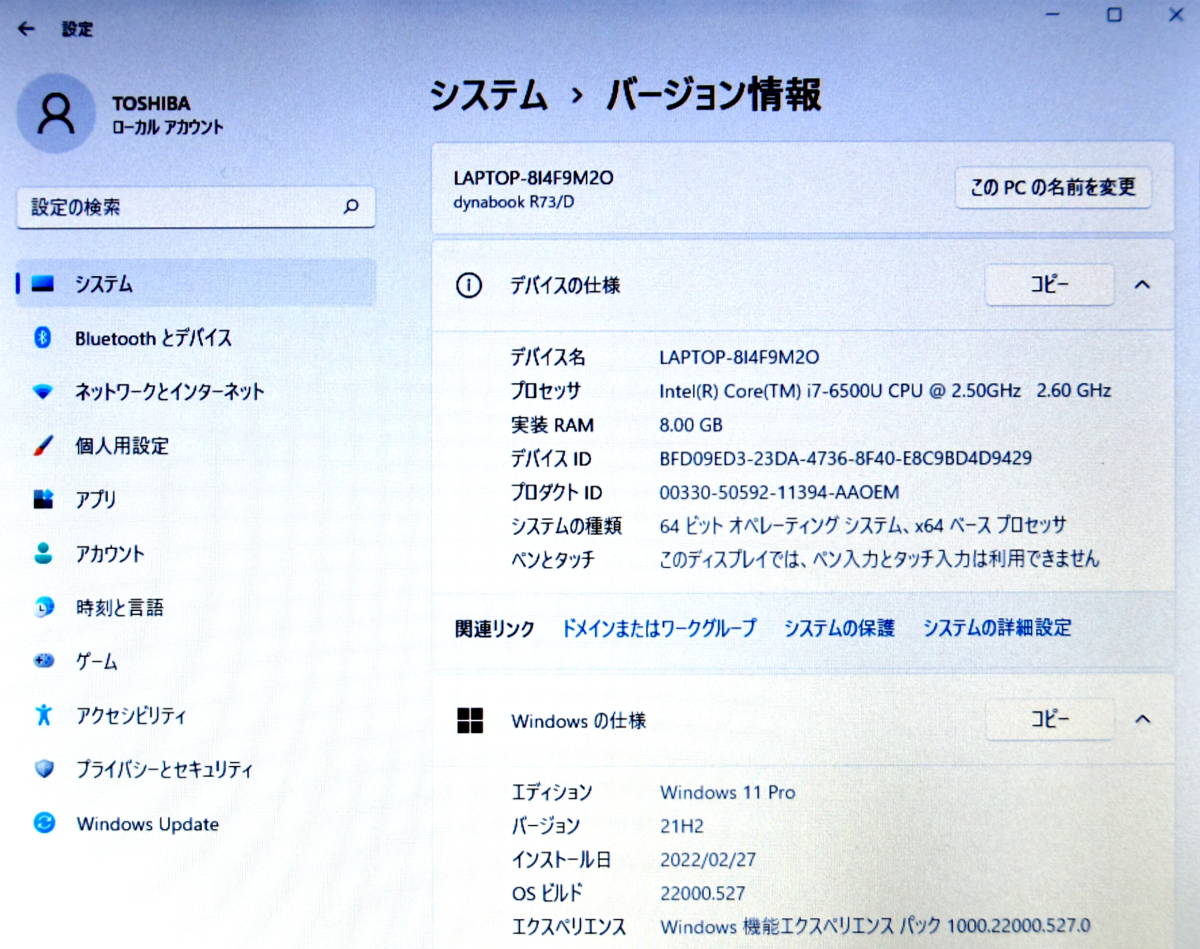Click the Intel Core i7-6500U processor value
Image resolution: width=1200 pixels, height=949 pixels.
point(885,391)
